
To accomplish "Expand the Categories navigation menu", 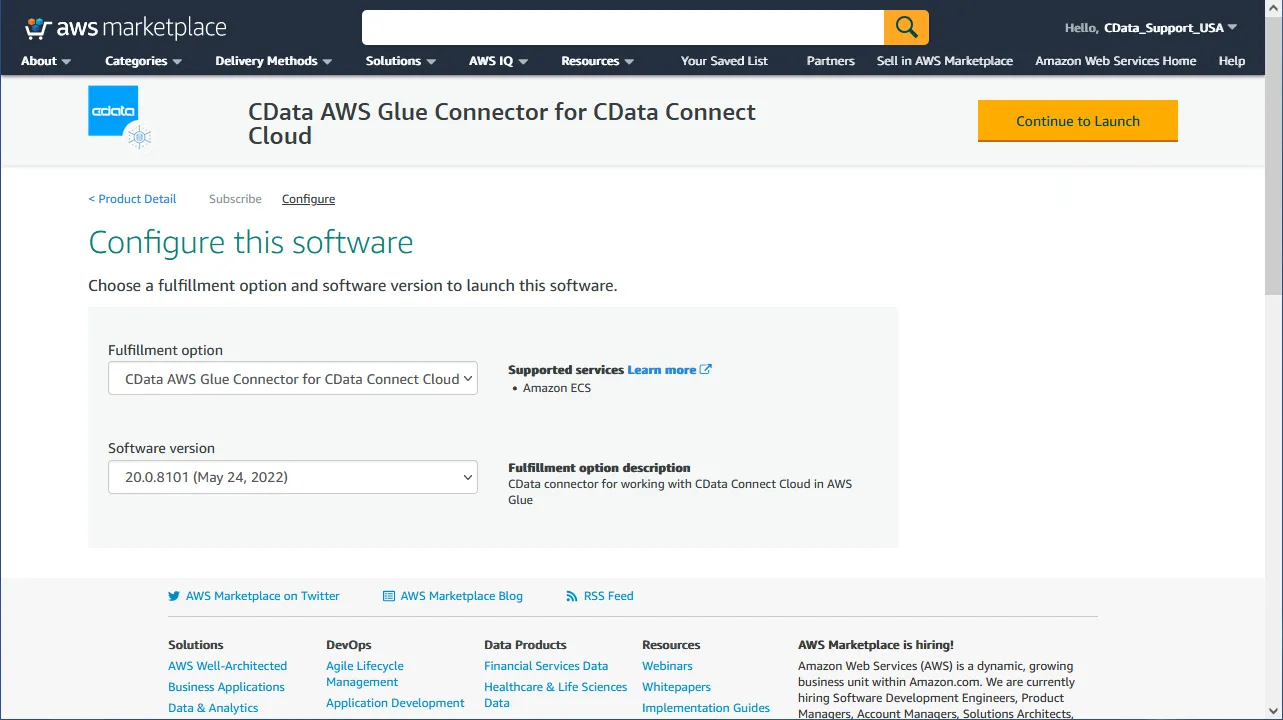I will 142,61.
